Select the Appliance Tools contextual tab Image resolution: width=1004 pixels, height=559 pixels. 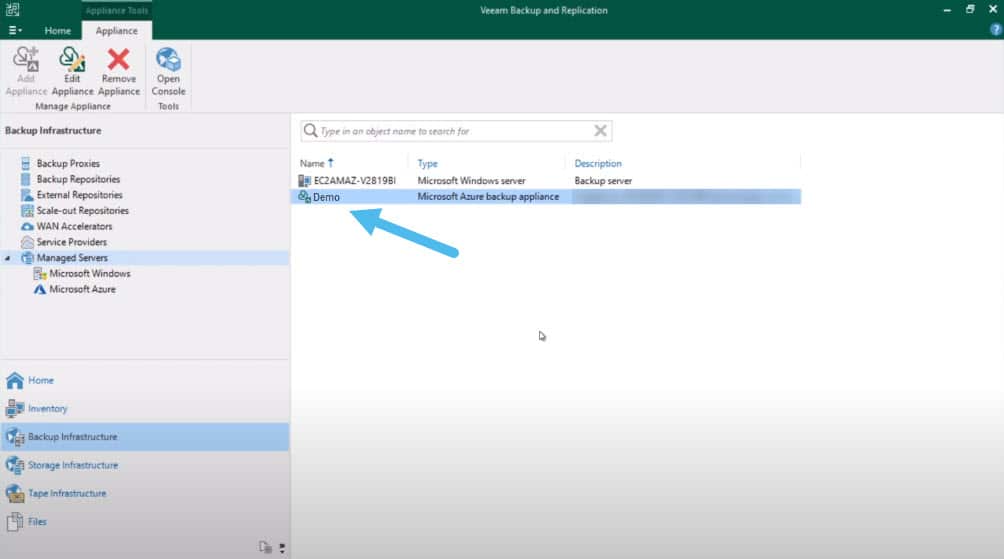click(x=117, y=10)
